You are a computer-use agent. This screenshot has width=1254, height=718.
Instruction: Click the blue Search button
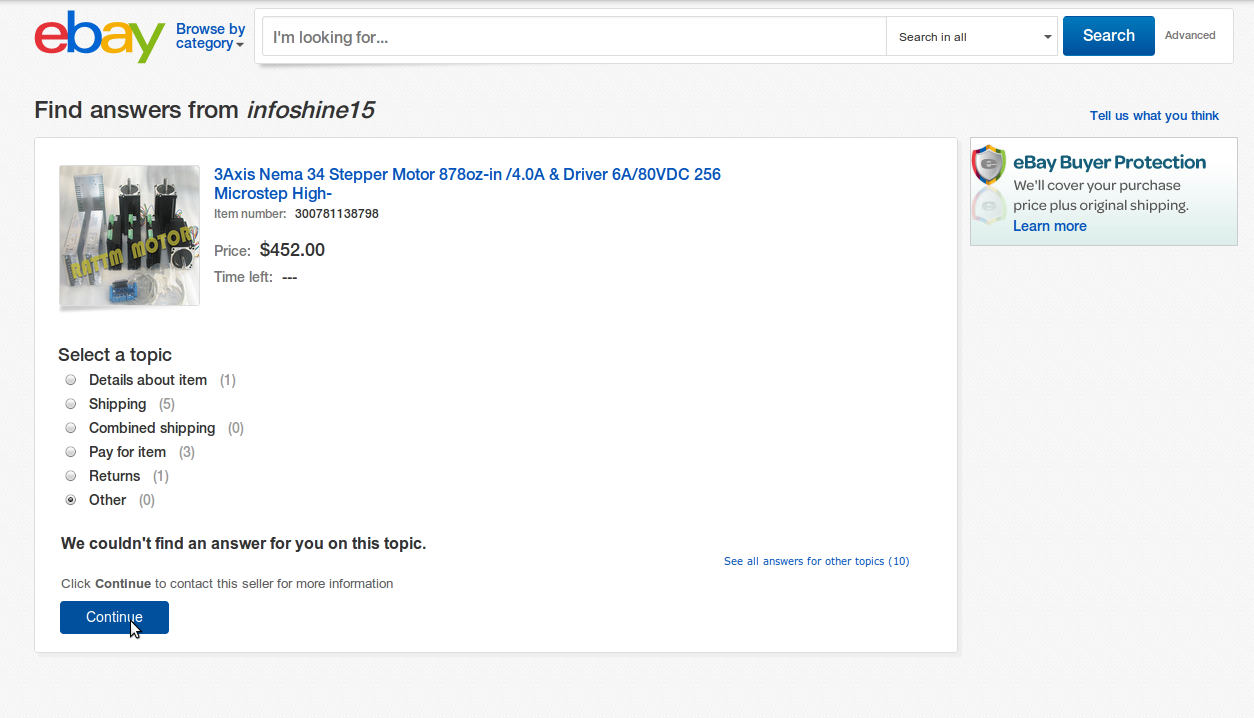tap(1108, 36)
